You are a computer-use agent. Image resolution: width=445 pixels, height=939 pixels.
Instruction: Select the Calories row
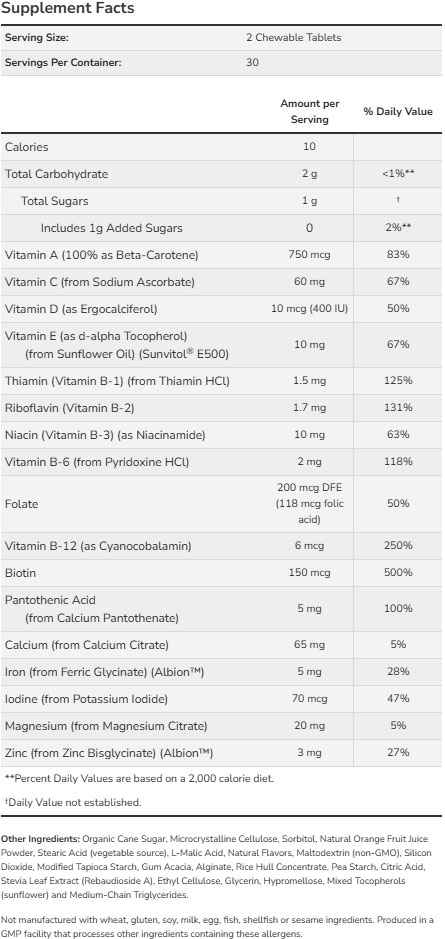tap(222, 147)
